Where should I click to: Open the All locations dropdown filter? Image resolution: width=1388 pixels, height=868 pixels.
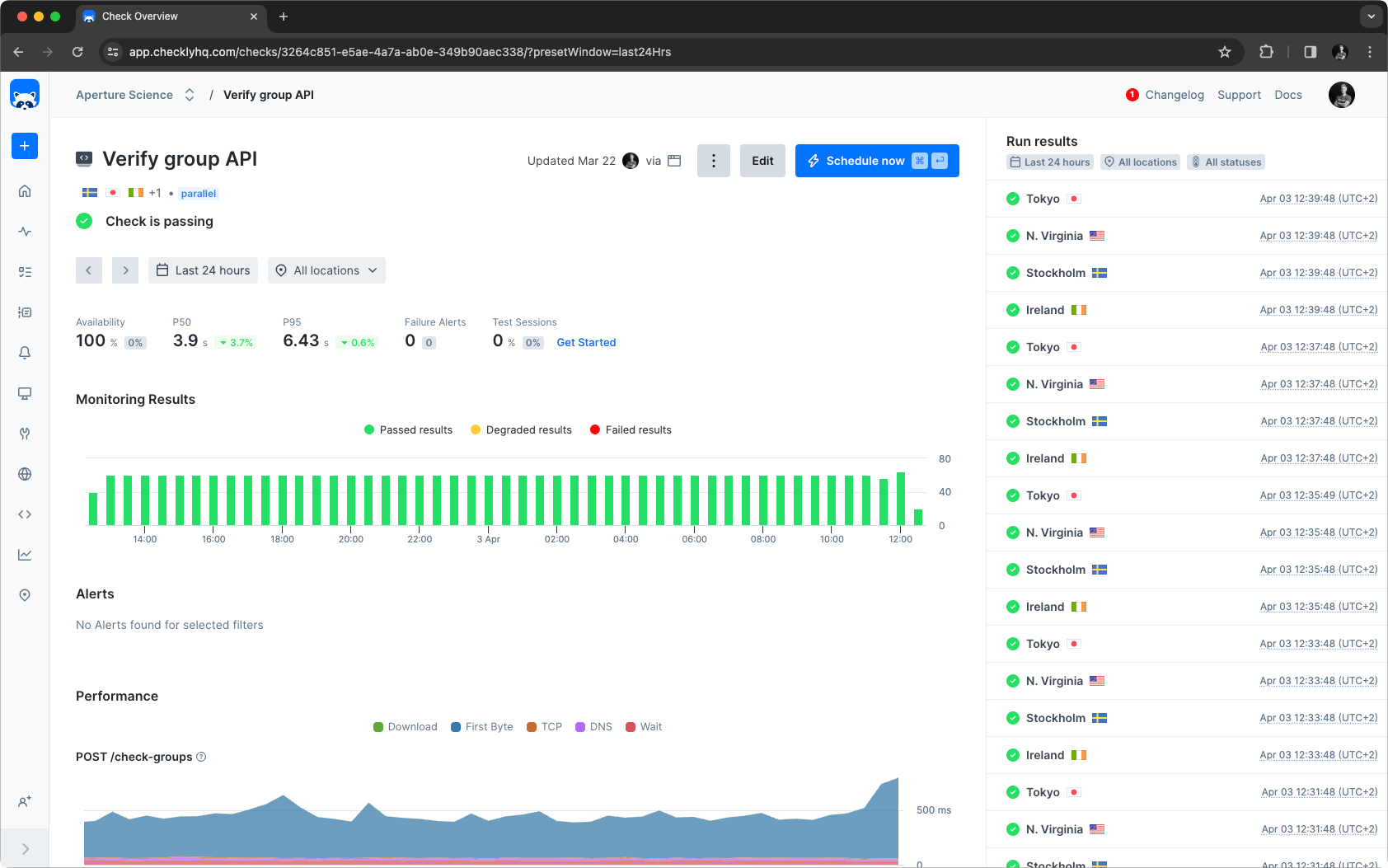coord(326,270)
